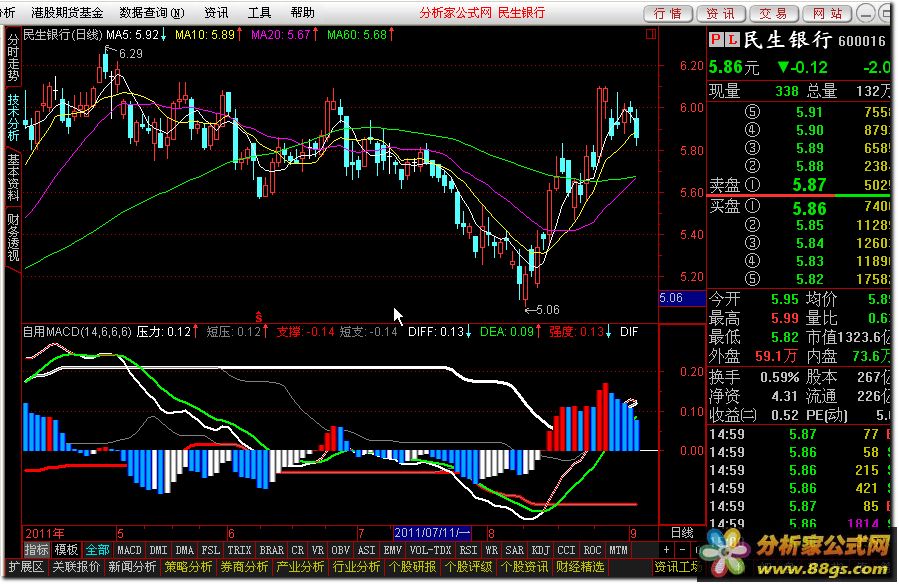Select the OBV indicator

[x=341, y=550]
